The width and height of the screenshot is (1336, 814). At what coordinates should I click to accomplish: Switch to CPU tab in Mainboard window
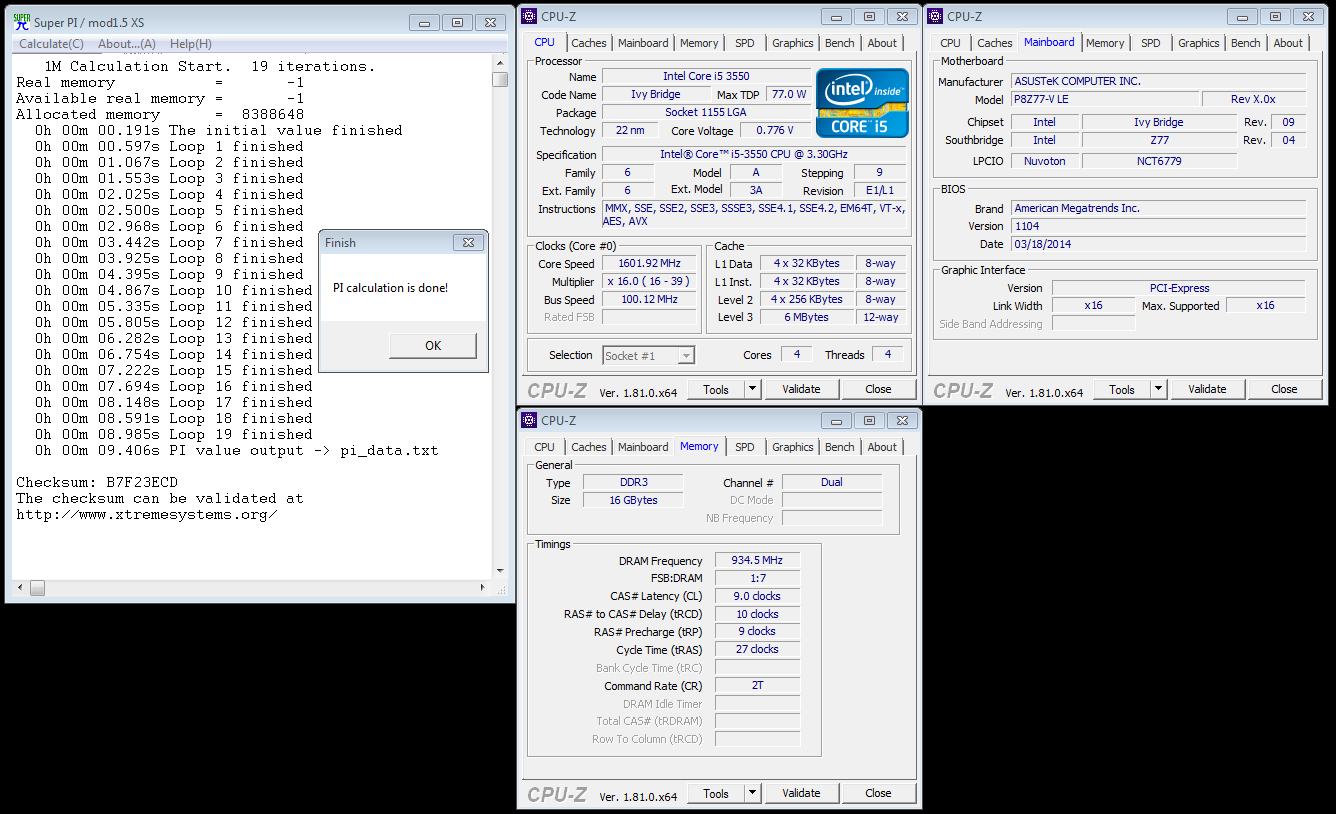click(950, 43)
